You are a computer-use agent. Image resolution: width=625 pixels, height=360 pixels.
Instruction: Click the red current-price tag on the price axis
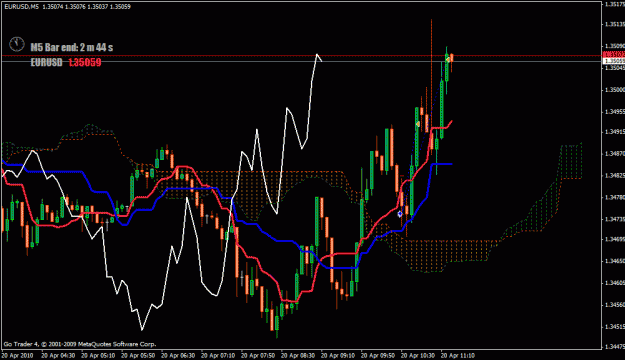pyautogui.click(x=614, y=54)
